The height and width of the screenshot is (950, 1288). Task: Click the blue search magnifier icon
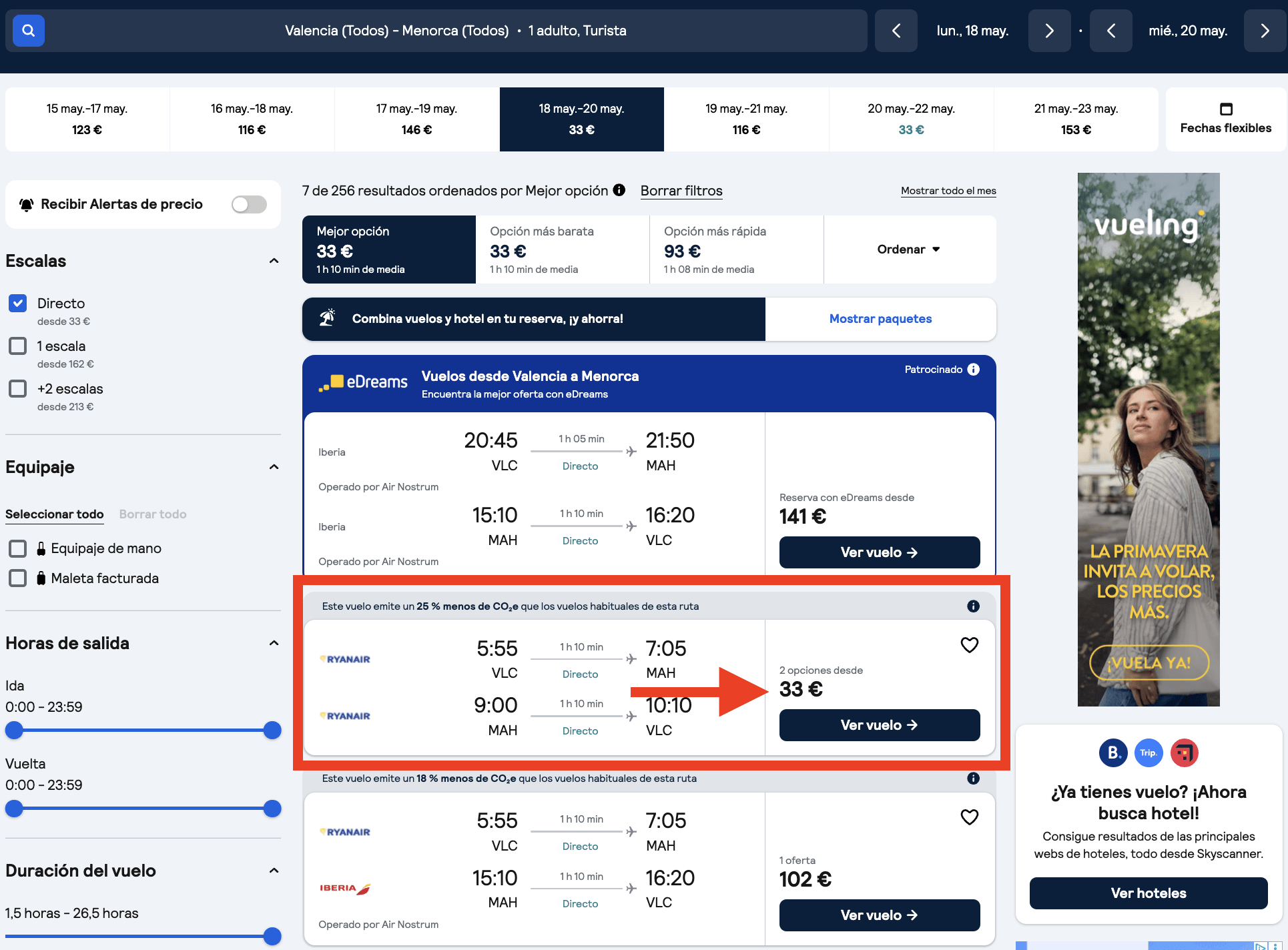pyautogui.click(x=28, y=31)
